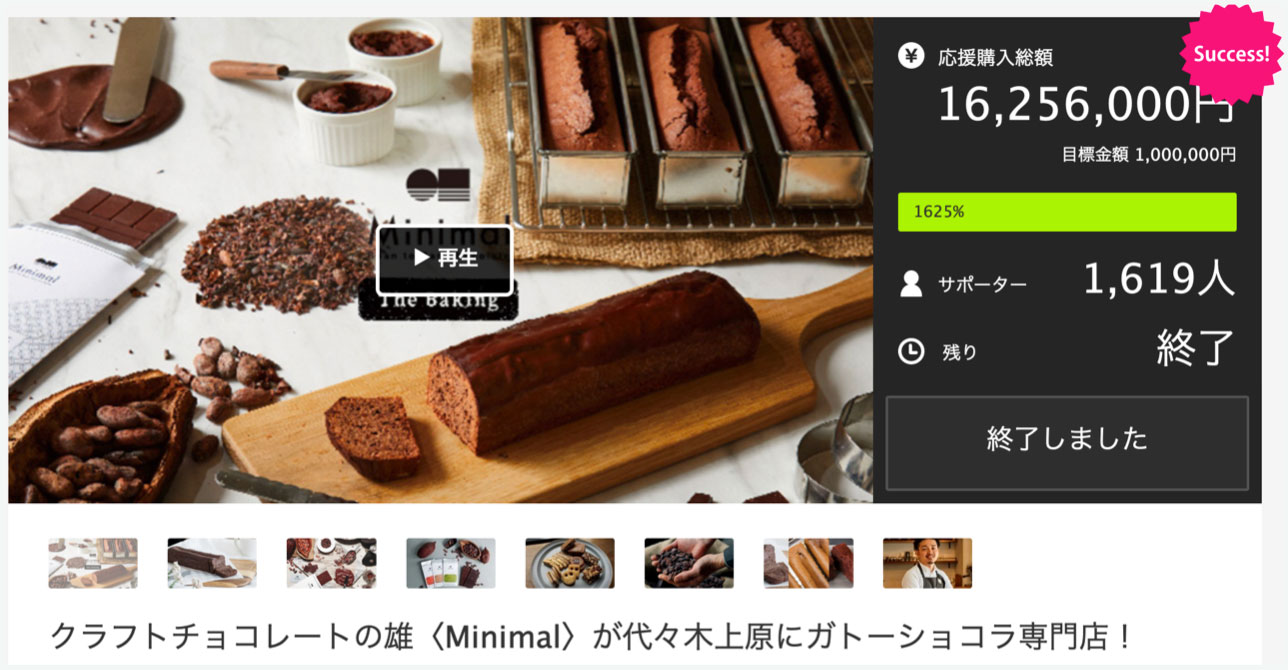Click the clock icon next to 残り
The image size is (1288, 670).
click(x=911, y=351)
